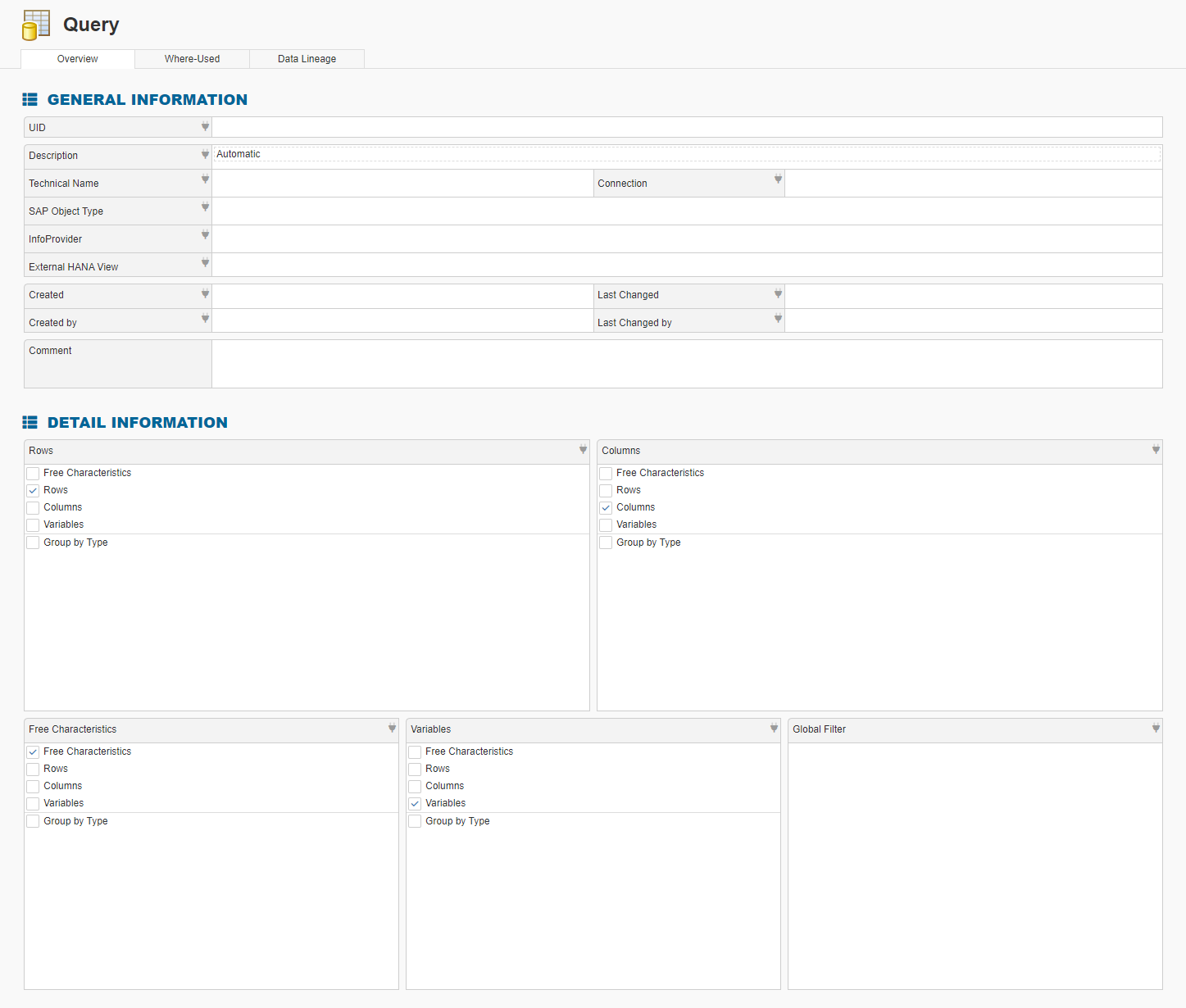The width and height of the screenshot is (1186, 1008).
Task: Select the Overview tab
Action: coord(78,59)
